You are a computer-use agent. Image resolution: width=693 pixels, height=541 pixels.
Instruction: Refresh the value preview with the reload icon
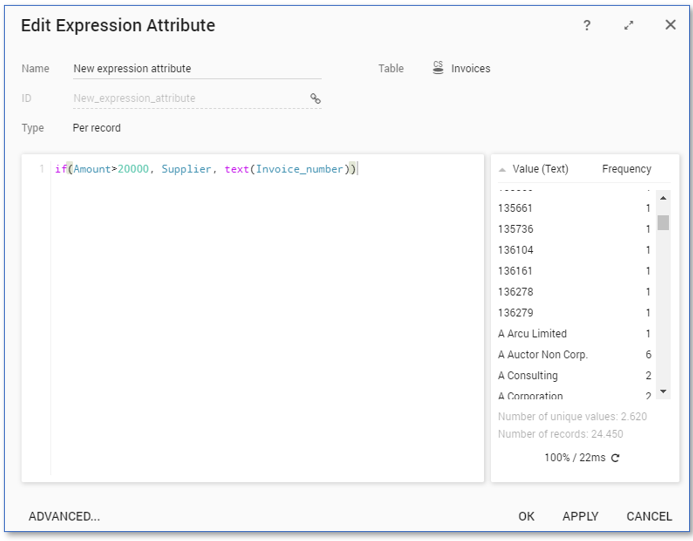click(x=615, y=458)
